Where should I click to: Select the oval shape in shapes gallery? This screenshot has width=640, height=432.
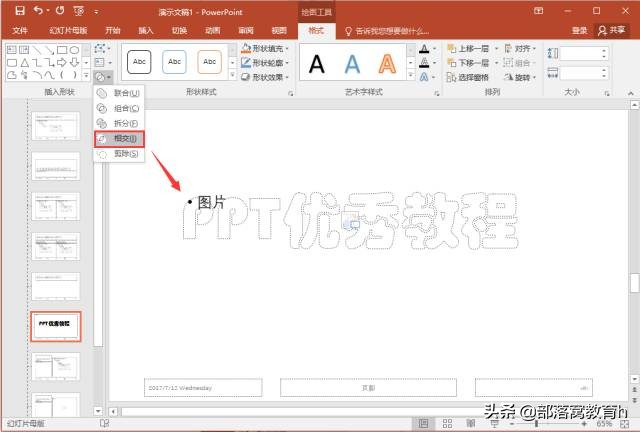pos(74,50)
